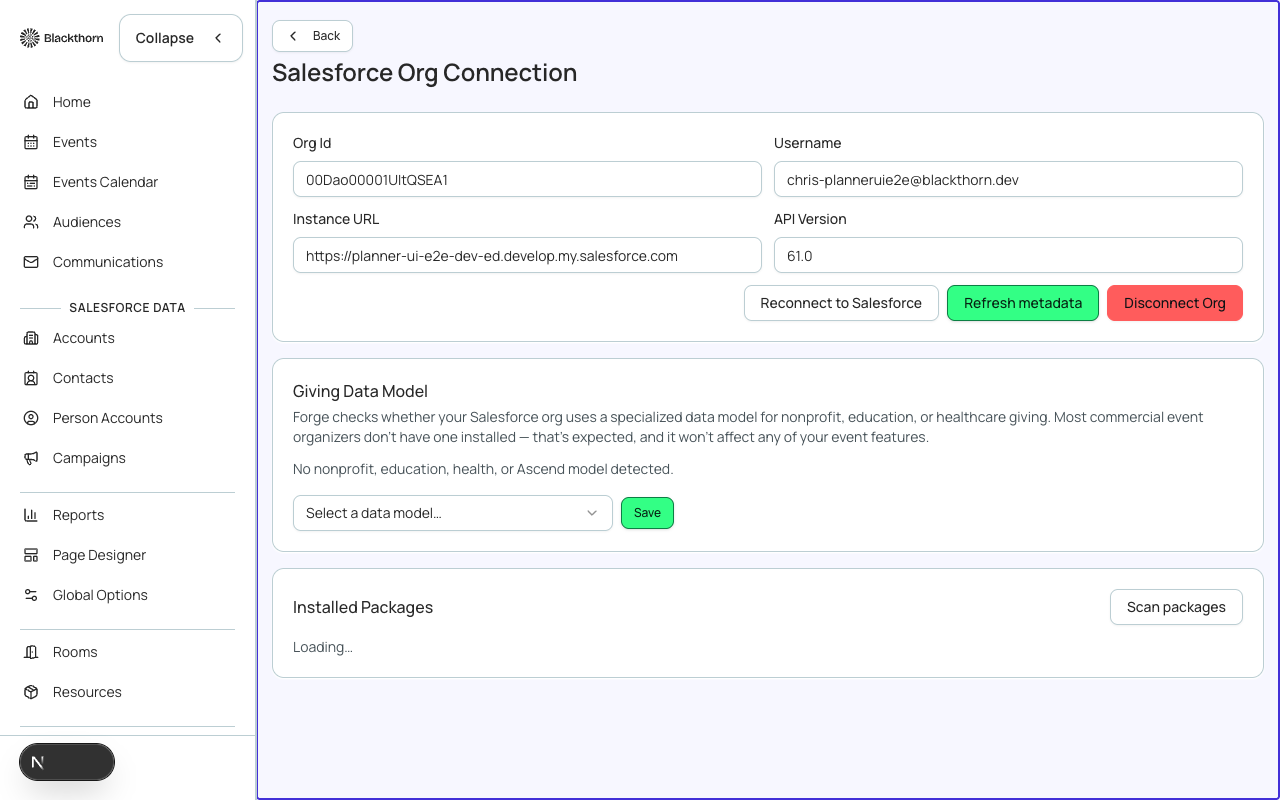
Task: Click the Rooms door icon
Action: [31, 652]
